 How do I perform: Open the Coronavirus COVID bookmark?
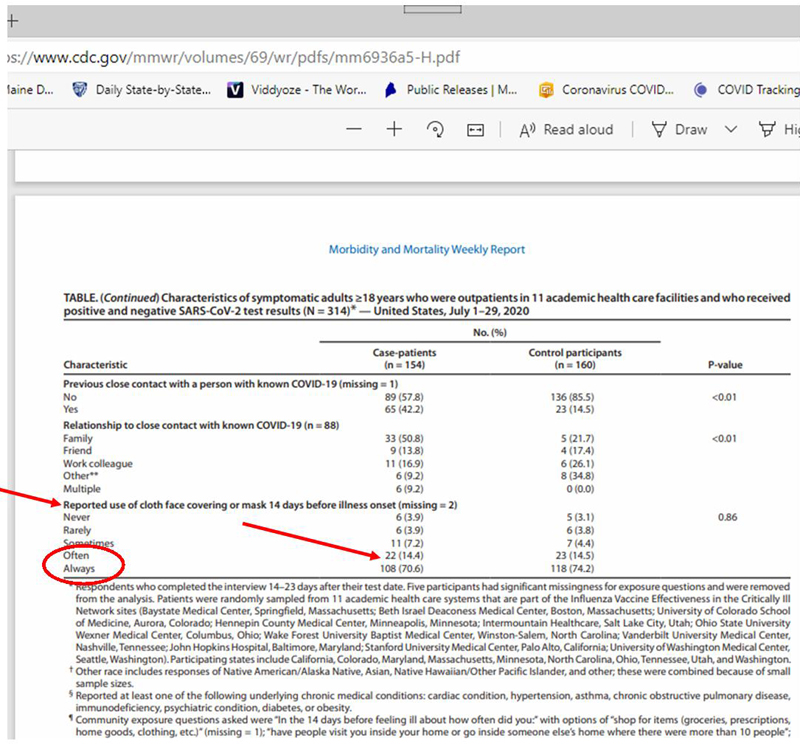[x=606, y=90]
